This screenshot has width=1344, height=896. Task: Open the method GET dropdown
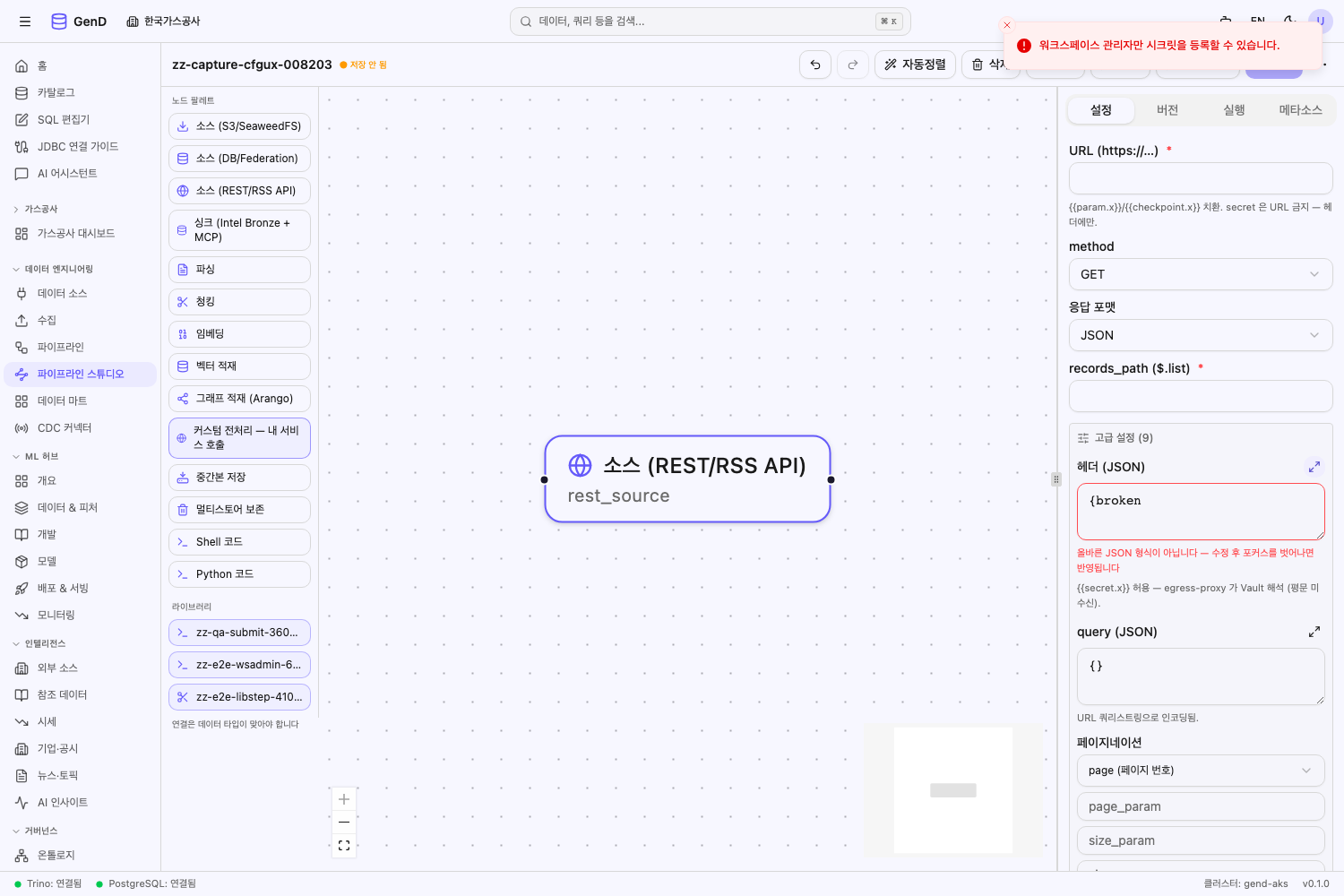click(1201, 274)
